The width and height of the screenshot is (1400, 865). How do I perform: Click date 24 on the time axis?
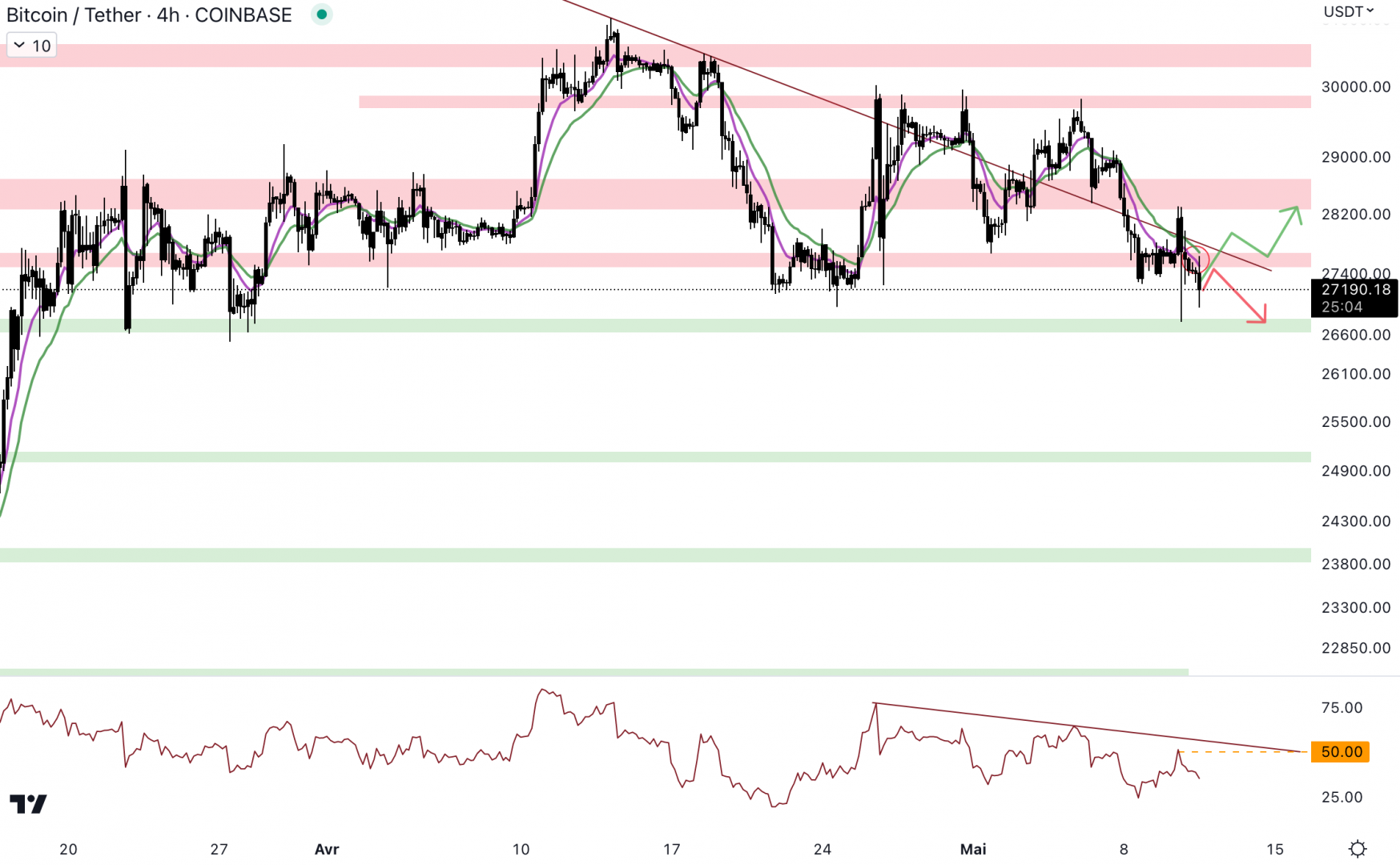click(x=823, y=849)
